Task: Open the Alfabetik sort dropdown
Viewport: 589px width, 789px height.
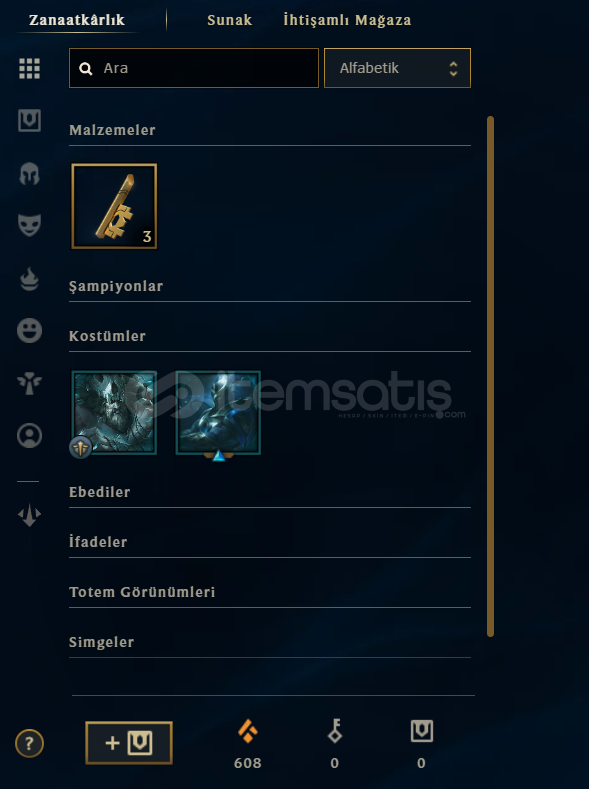Action: [397, 68]
